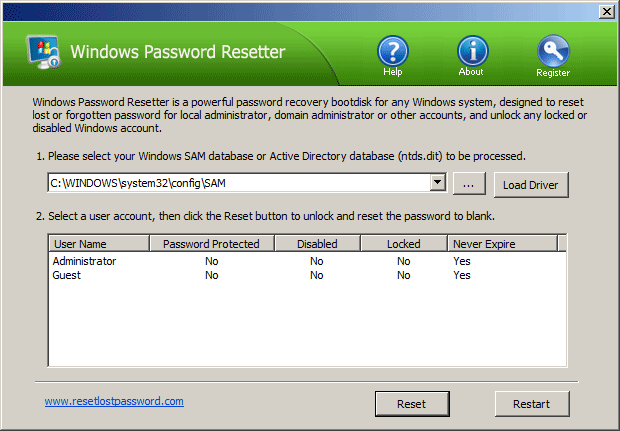Click the Never Expire column header

[502, 244]
